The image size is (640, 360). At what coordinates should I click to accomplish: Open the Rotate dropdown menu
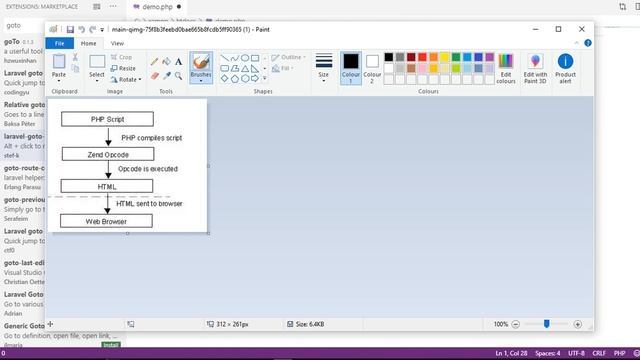[x=126, y=80]
